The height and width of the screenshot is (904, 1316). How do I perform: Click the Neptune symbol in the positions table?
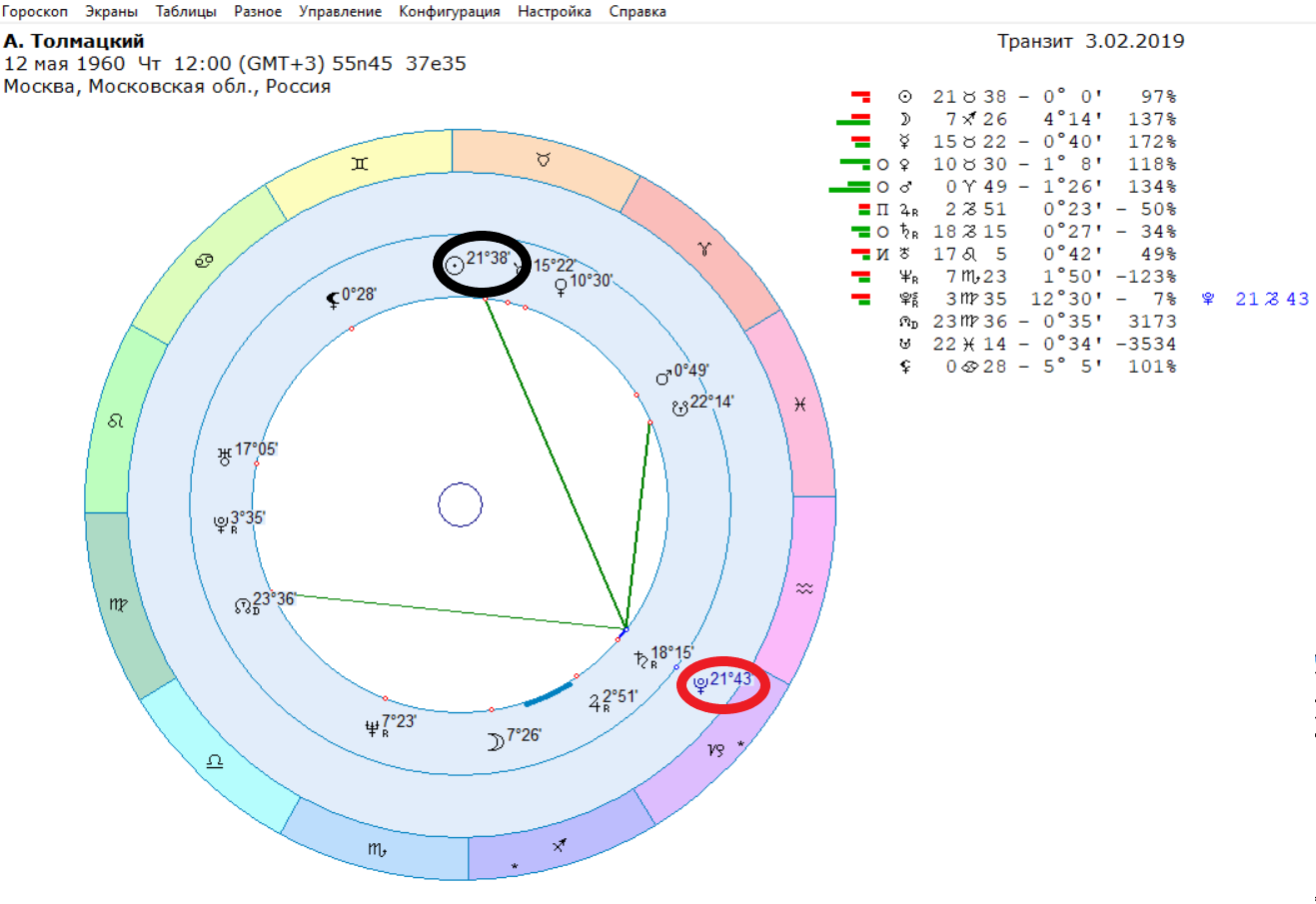tap(907, 277)
